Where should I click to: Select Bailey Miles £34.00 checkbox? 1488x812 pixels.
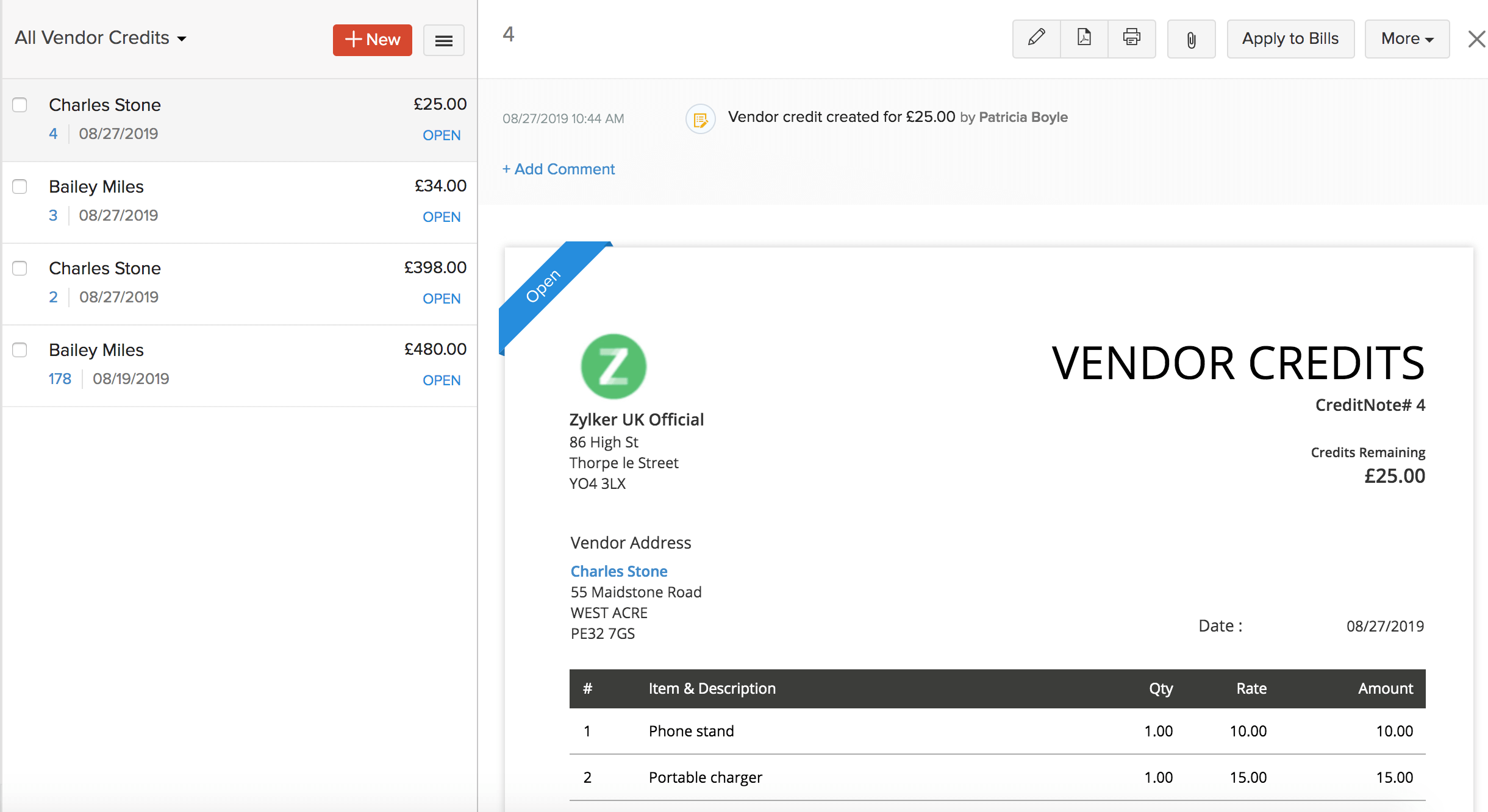[20, 187]
